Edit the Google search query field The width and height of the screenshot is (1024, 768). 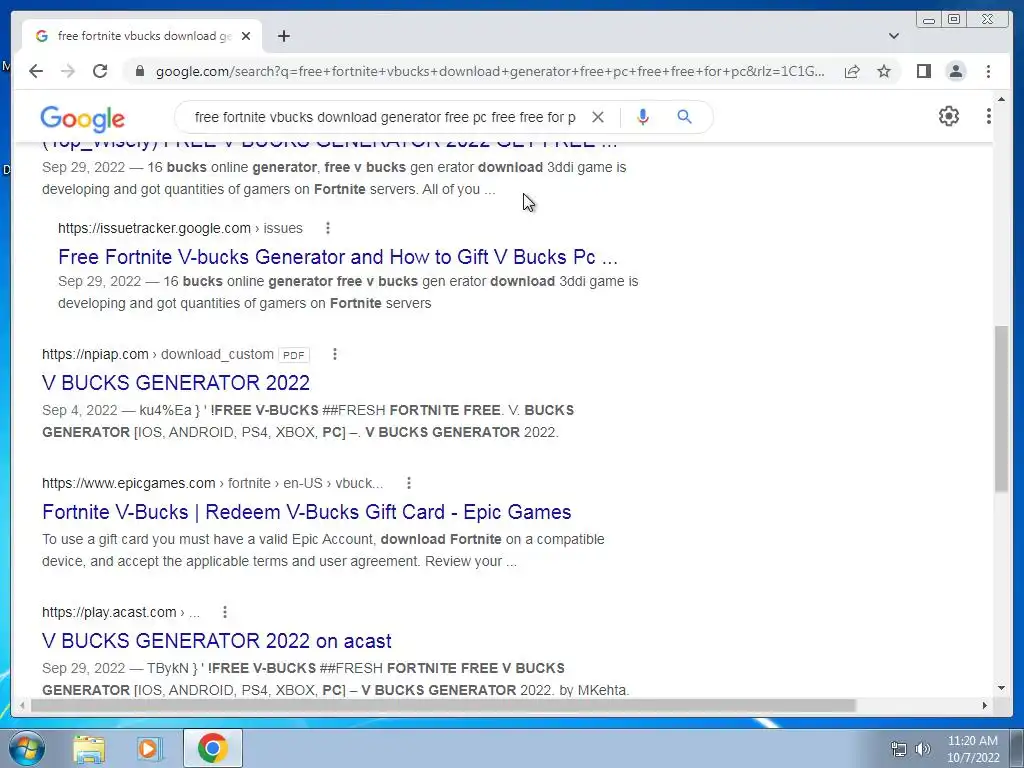click(385, 117)
